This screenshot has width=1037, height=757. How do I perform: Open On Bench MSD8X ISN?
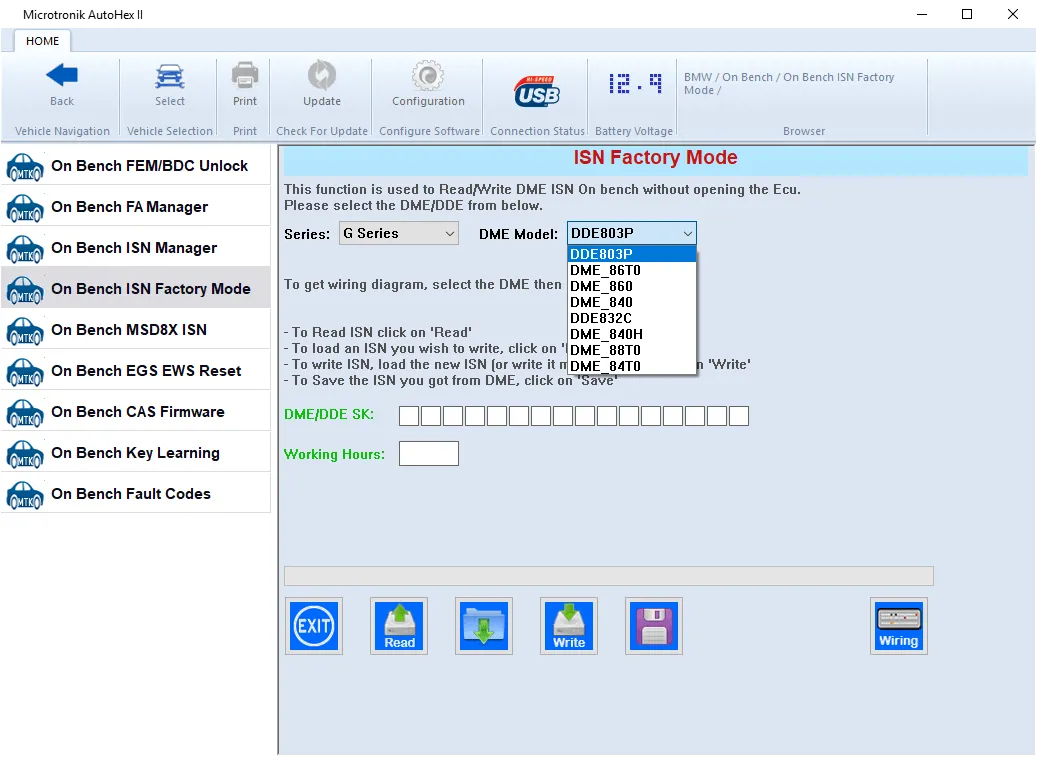coord(136,330)
